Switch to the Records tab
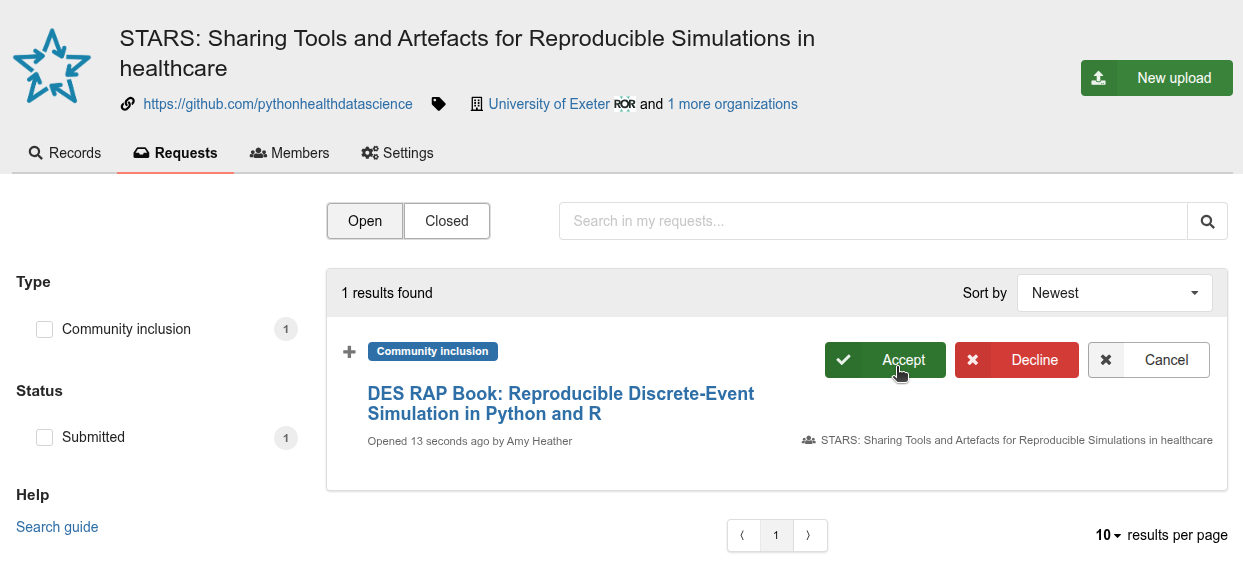 (x=65, y=153)
